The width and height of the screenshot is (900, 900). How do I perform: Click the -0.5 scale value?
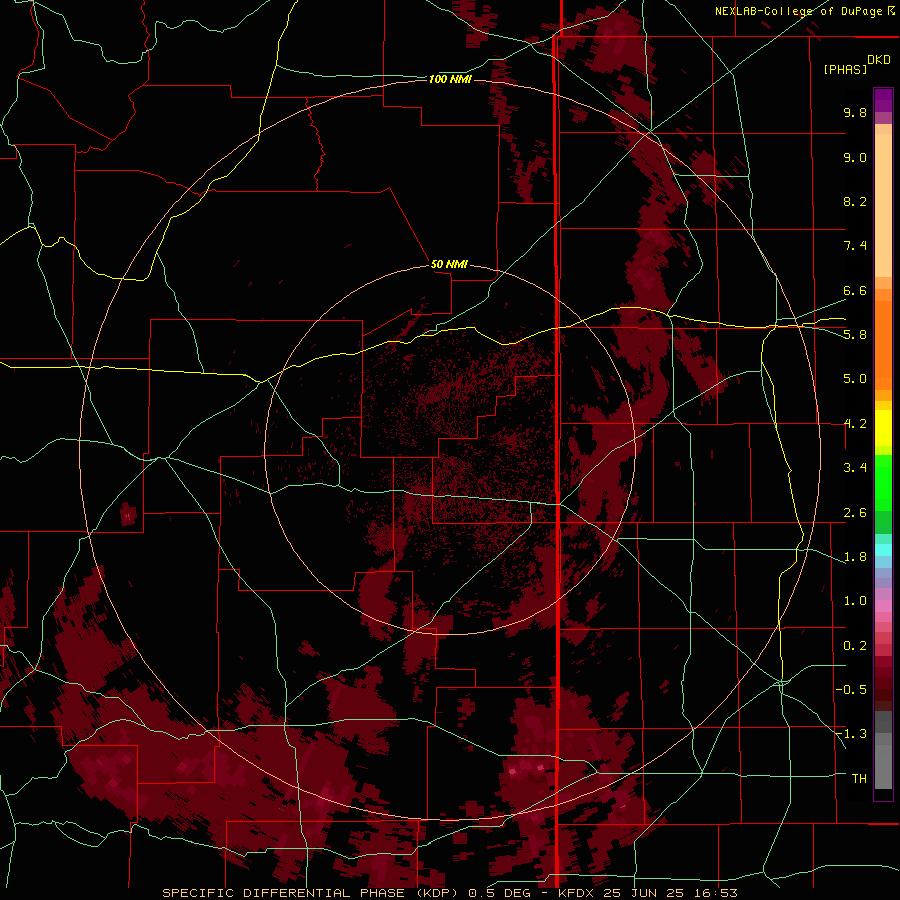tap(851, 690)
